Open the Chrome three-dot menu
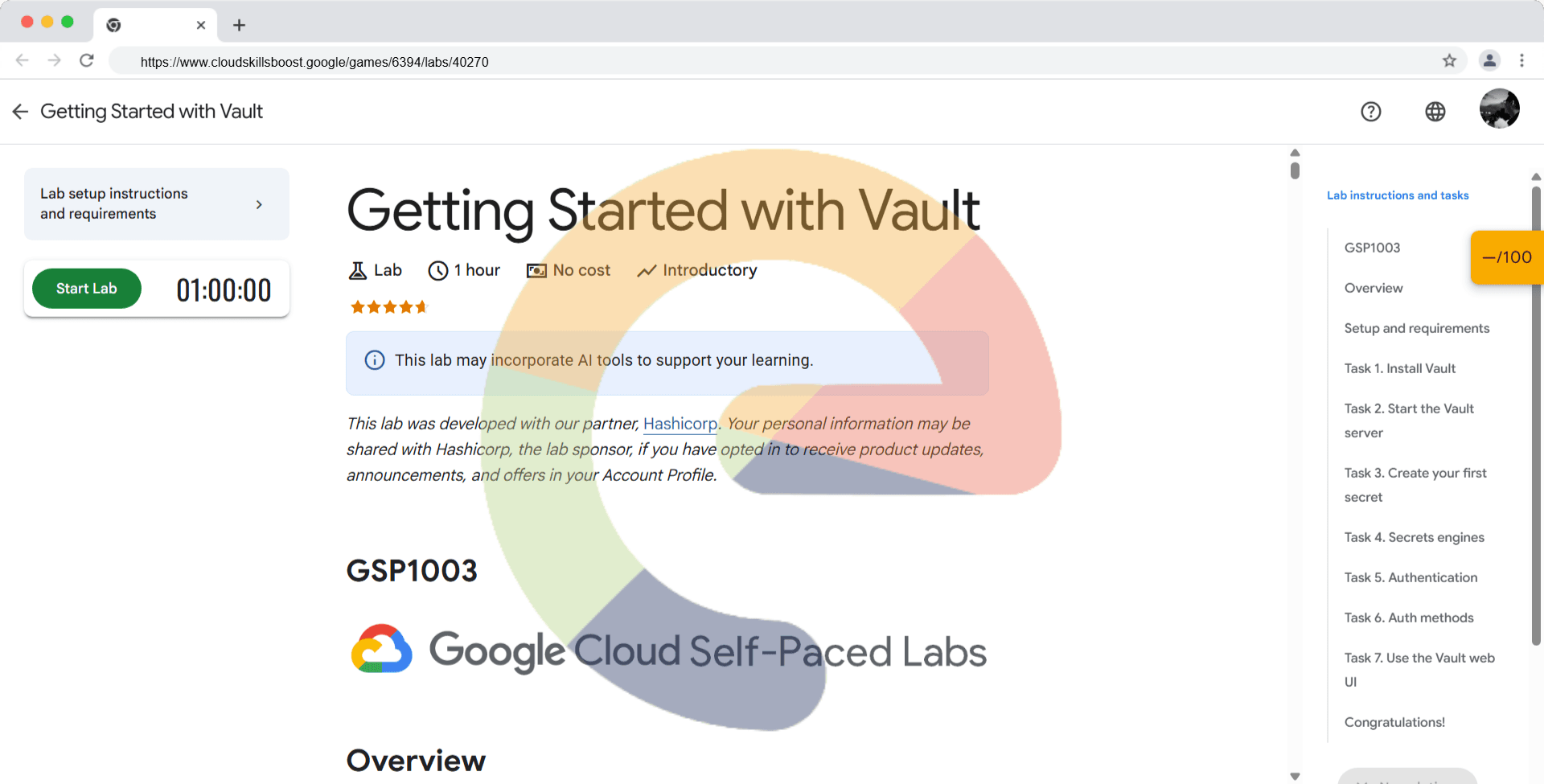 point(1521,61)
